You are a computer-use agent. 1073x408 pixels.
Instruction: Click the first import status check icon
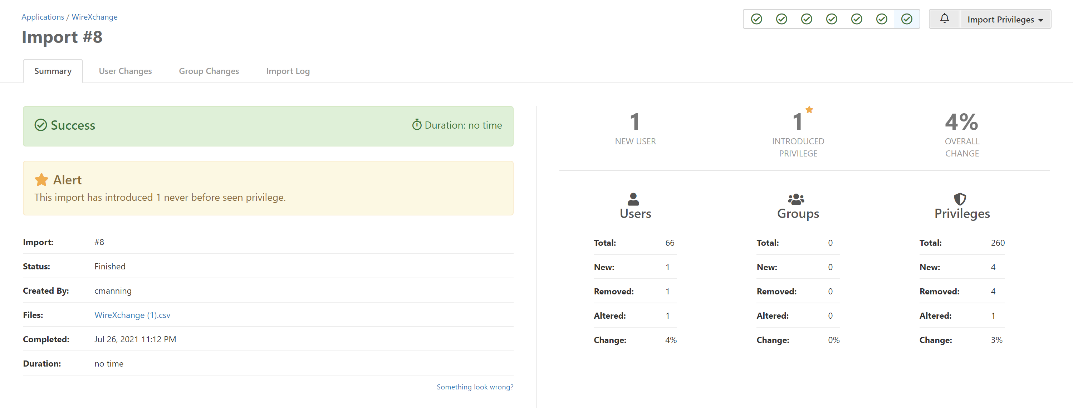[x=757, y=19]
